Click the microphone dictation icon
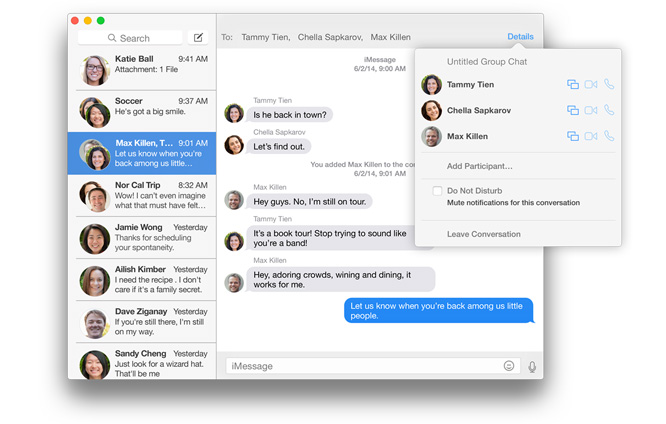 pos(532,366)
